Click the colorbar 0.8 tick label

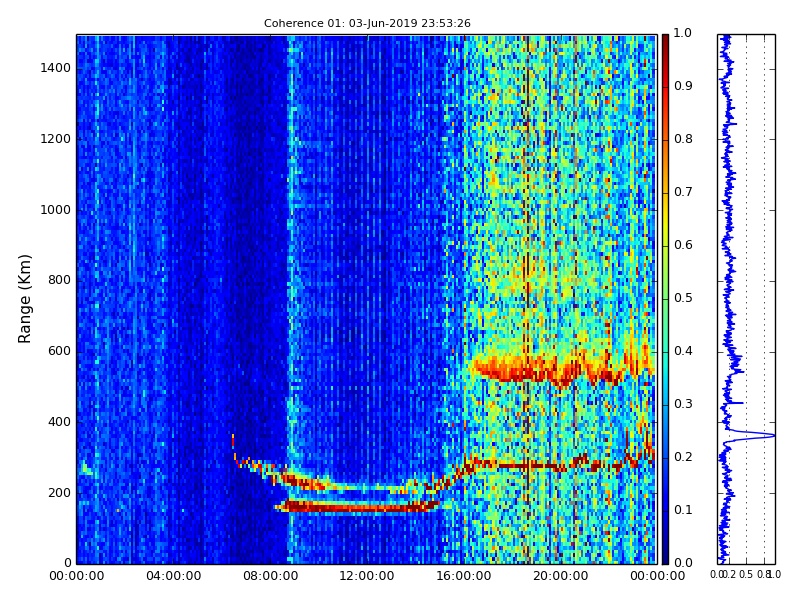click(683, 139)
